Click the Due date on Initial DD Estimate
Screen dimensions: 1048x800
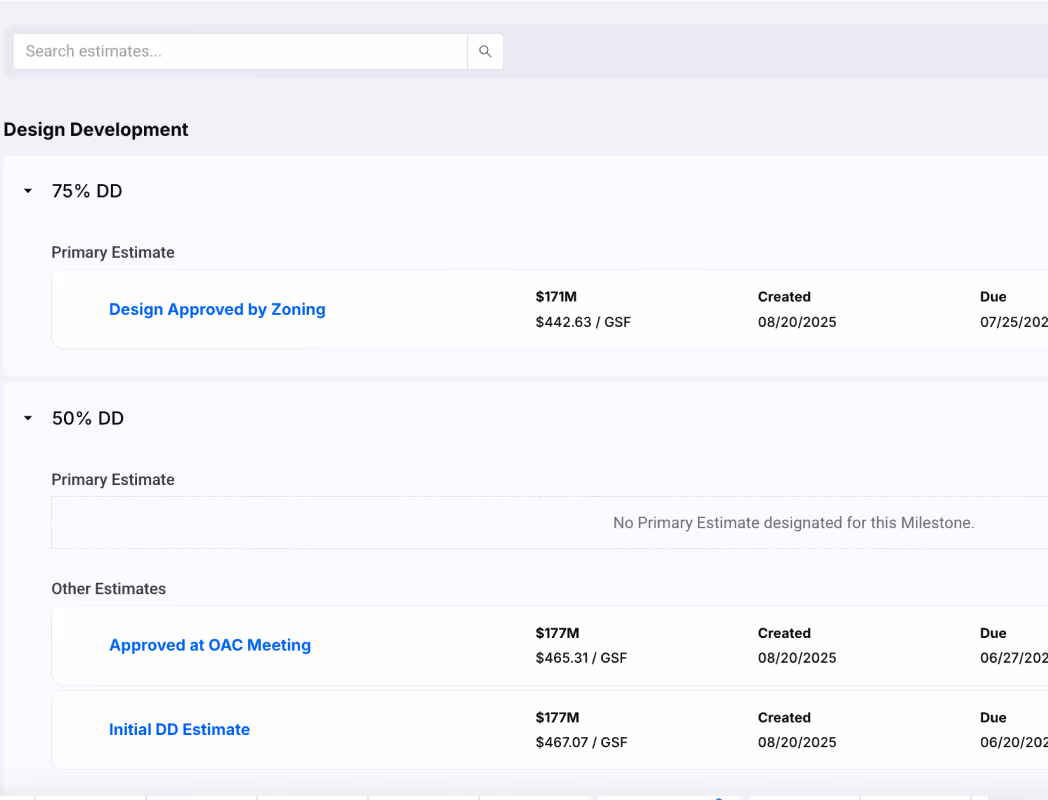(1013, 742)
